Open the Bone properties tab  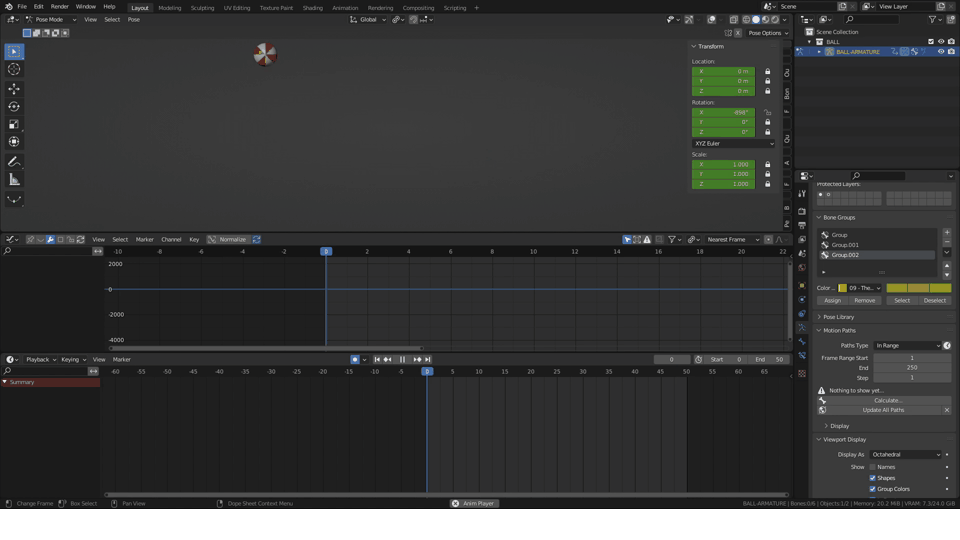click(x=802, y=342)
